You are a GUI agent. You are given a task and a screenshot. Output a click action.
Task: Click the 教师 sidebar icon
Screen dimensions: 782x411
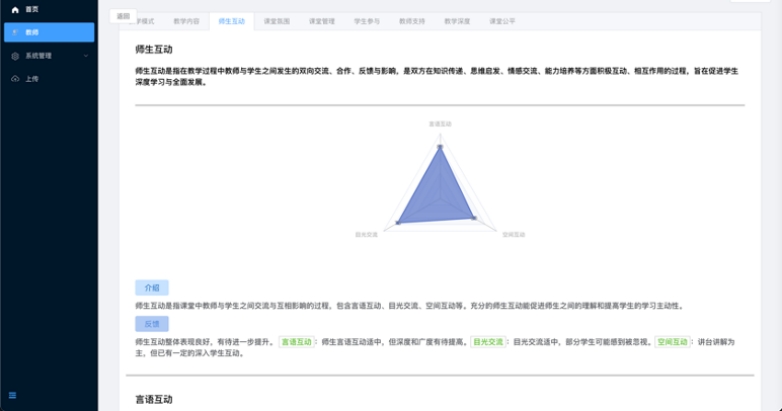15,32
